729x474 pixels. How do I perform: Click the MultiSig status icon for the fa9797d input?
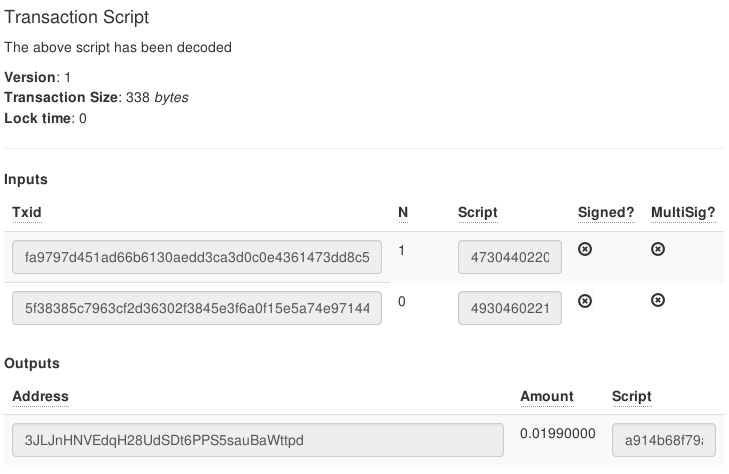coord(658,249)
